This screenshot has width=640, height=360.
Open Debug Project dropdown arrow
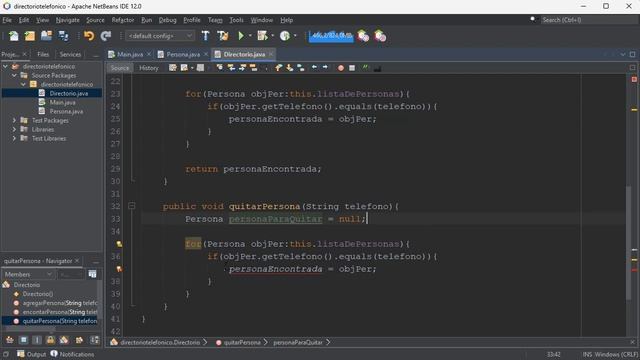click(x=272, y=36)
